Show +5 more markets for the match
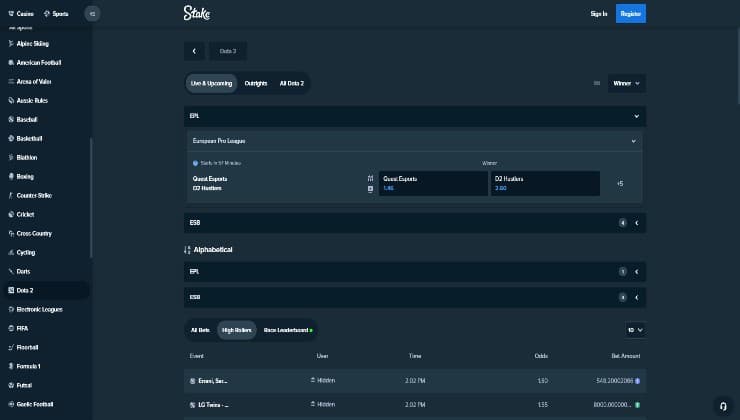The height and width of the screenshot is (420, 740). 620,183
